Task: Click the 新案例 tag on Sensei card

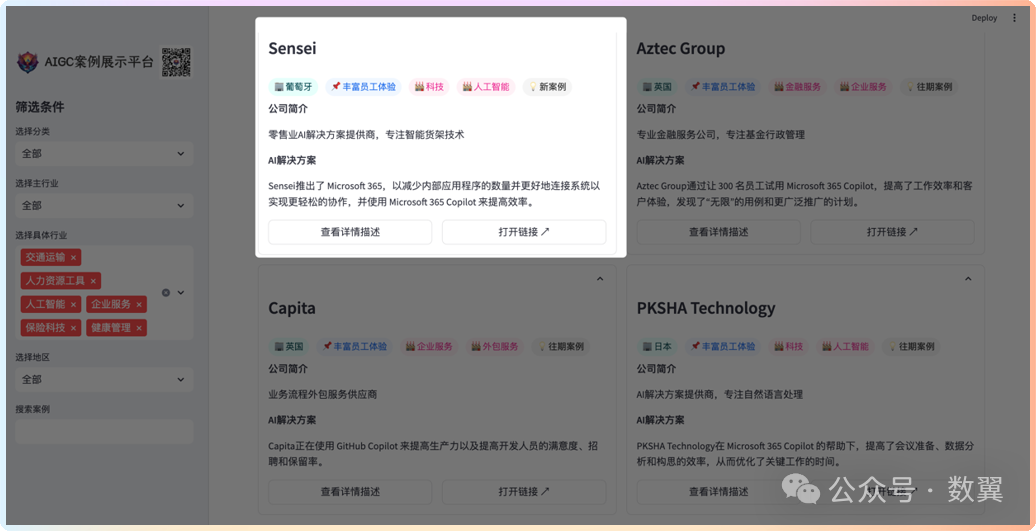Action: click(547, 87)
